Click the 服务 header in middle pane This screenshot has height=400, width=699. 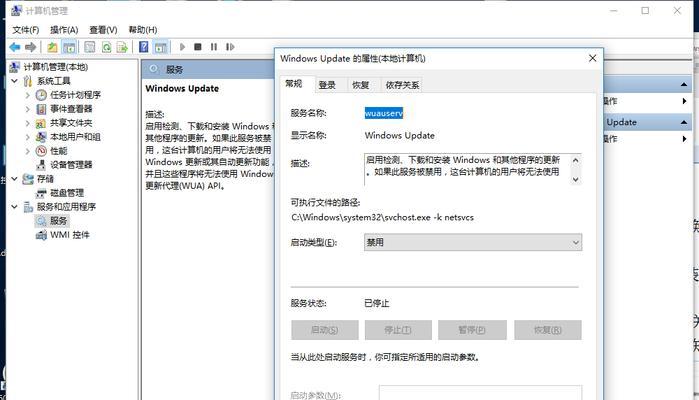click(174, 70)
